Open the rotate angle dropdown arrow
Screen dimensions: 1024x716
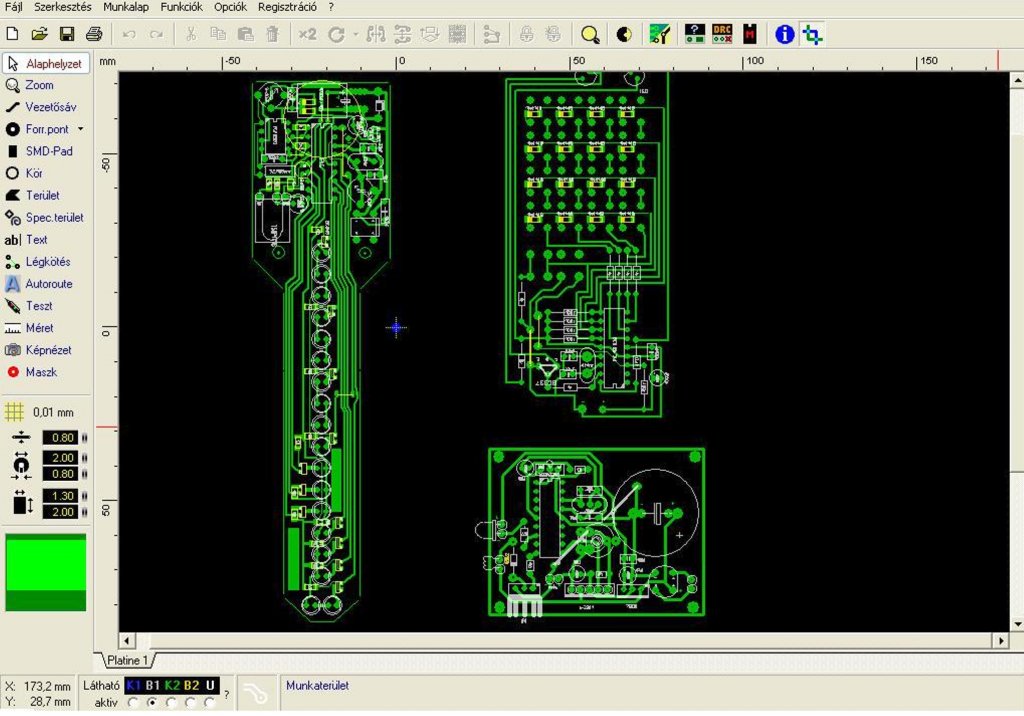(355, 34)
